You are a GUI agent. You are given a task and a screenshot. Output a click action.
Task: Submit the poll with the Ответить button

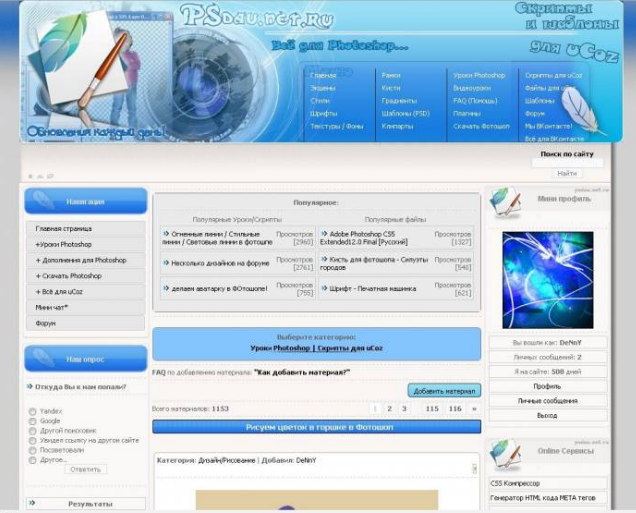click(x=85, y=469)
